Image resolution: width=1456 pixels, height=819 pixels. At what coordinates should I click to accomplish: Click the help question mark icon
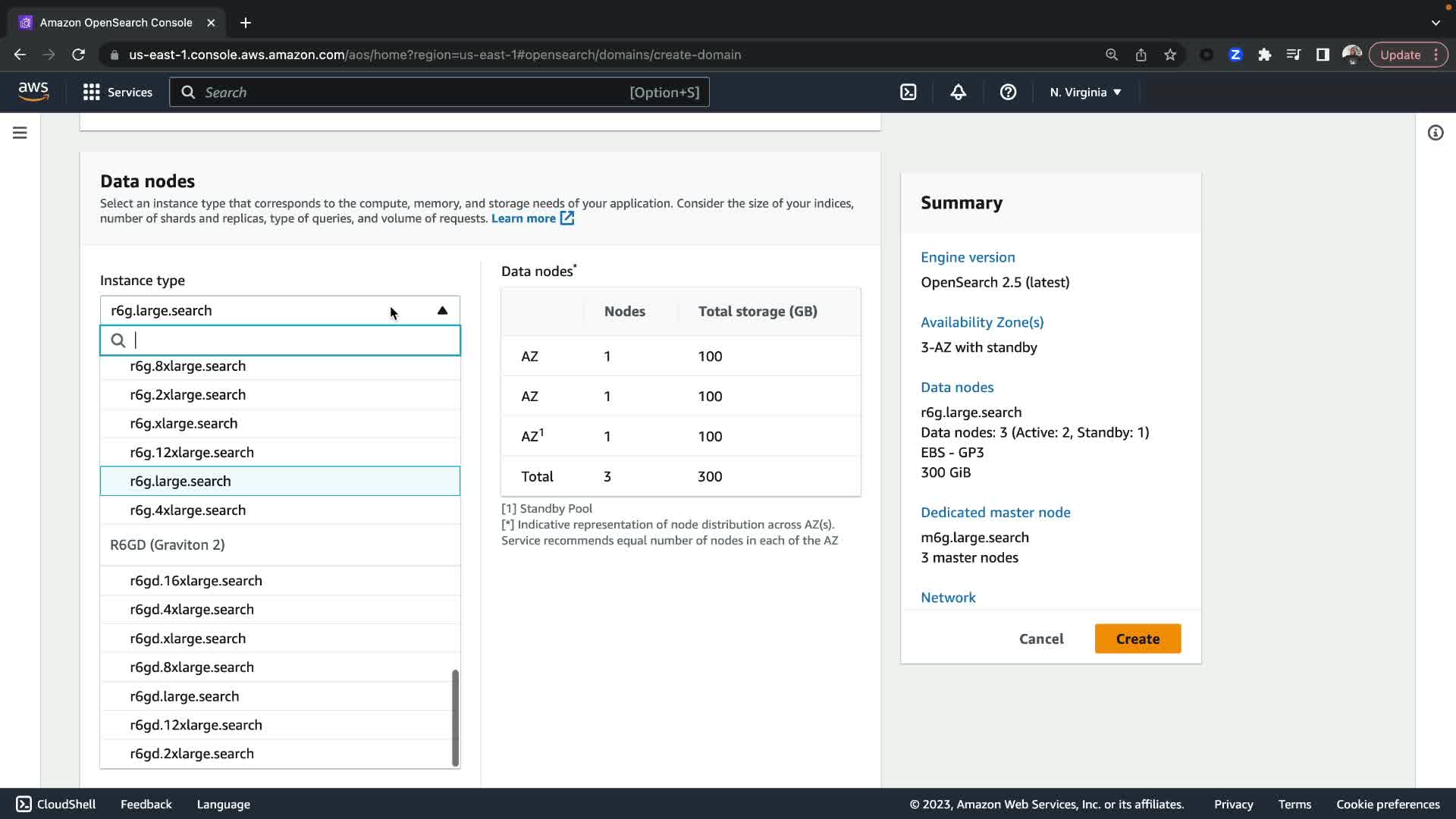(1008, 93)
